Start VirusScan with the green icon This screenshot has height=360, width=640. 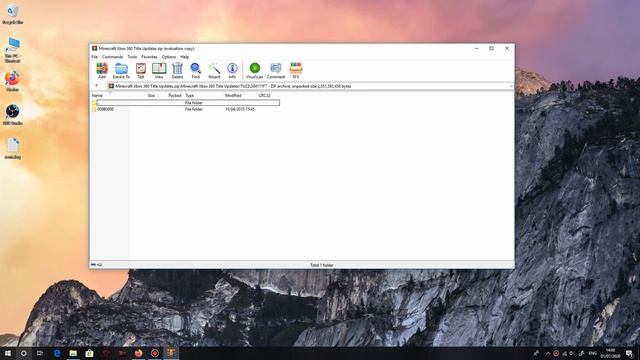coord(255,70)
